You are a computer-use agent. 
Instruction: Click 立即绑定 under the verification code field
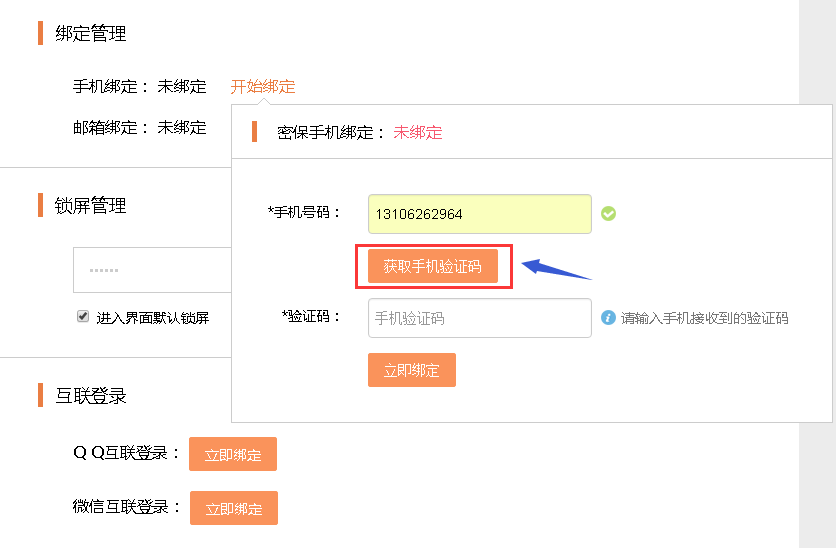[412, 370]
